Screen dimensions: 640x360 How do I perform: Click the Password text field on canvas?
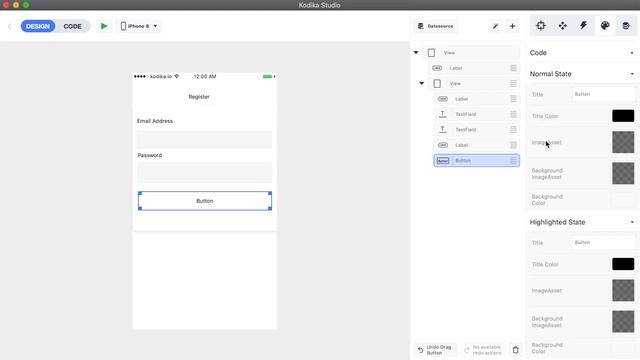(x=204, y=172)
